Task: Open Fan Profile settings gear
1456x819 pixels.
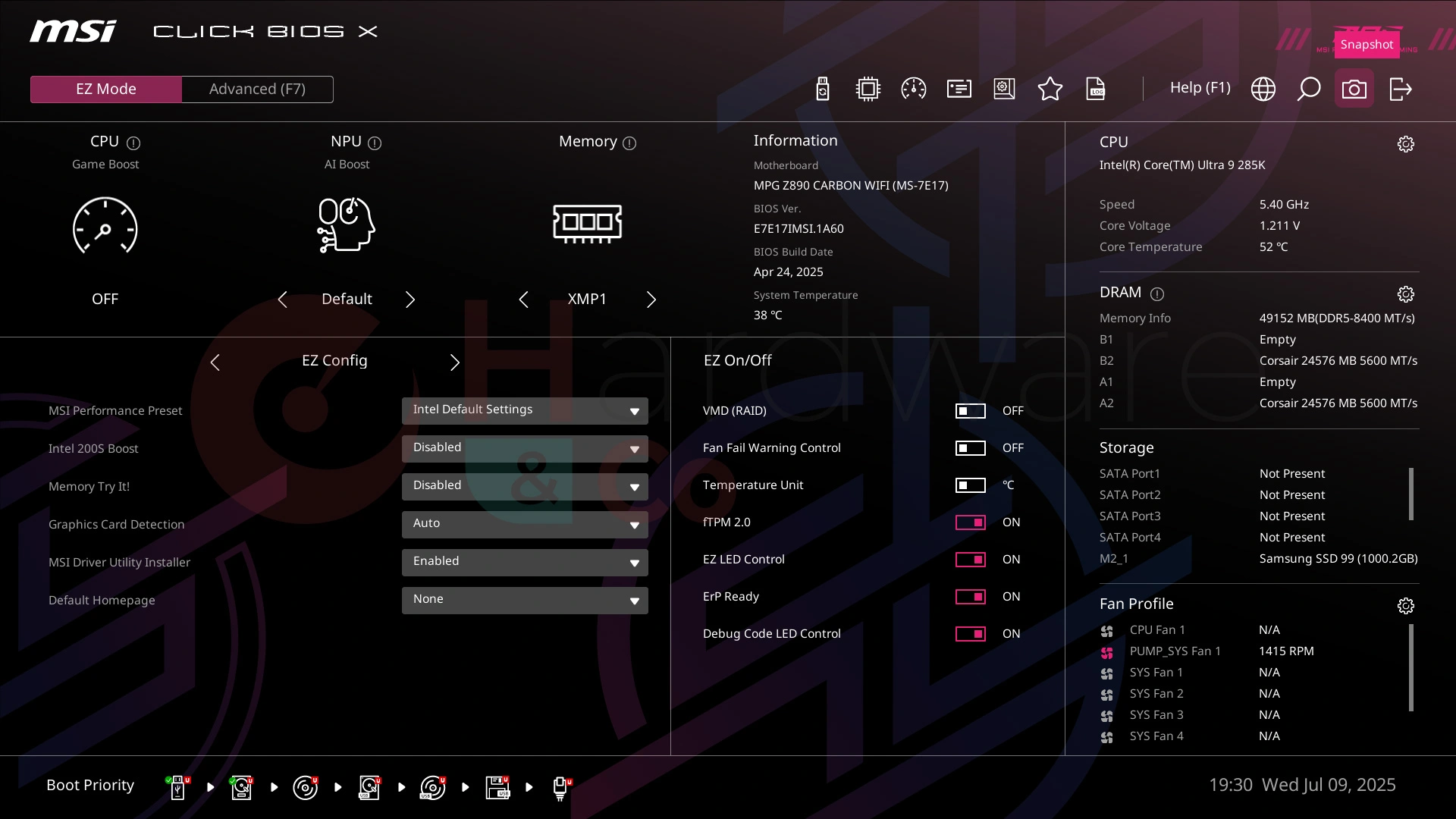Action: [x=1405, y=606]
